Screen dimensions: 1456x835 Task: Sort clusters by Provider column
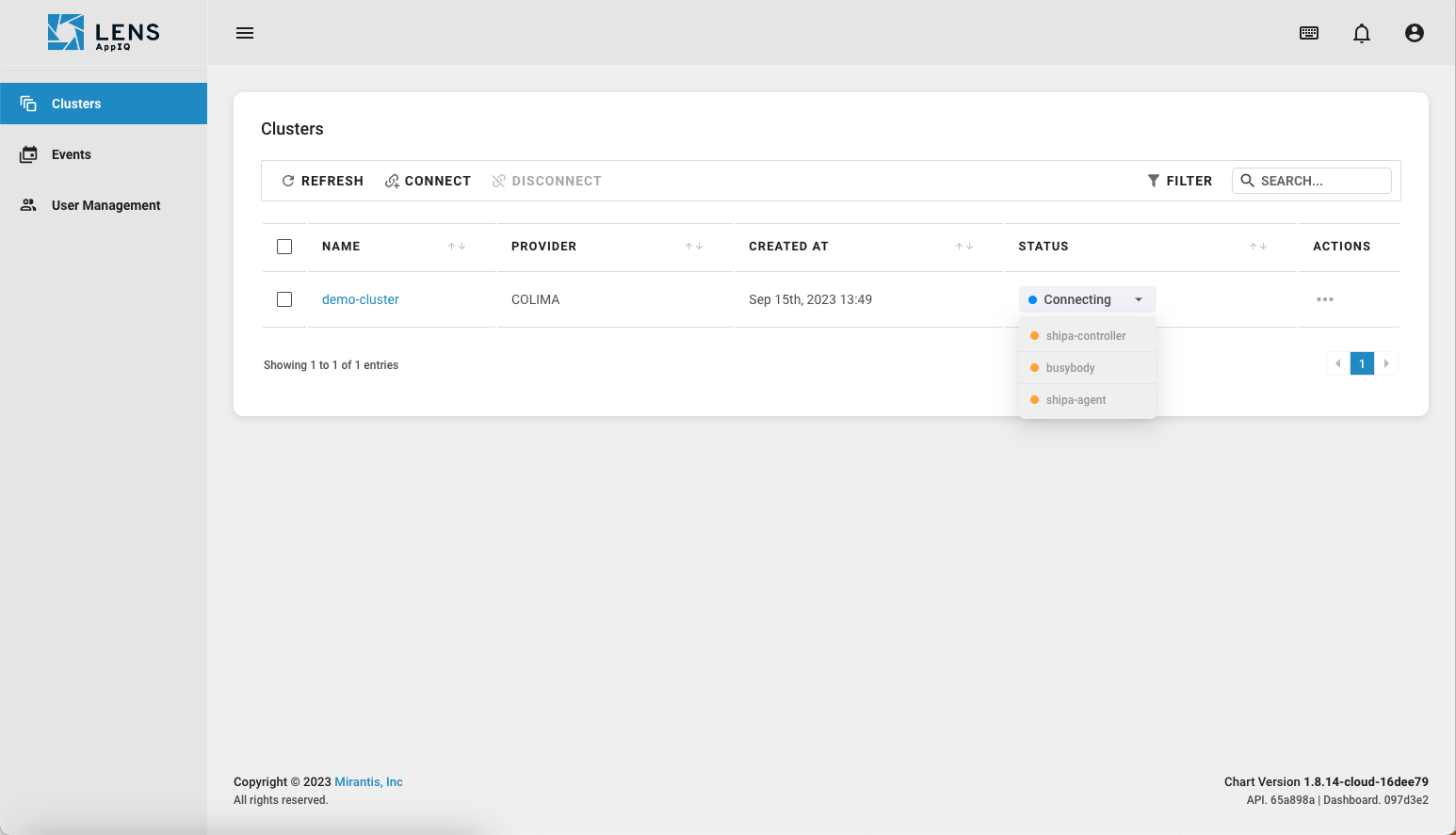coord(694,247)
